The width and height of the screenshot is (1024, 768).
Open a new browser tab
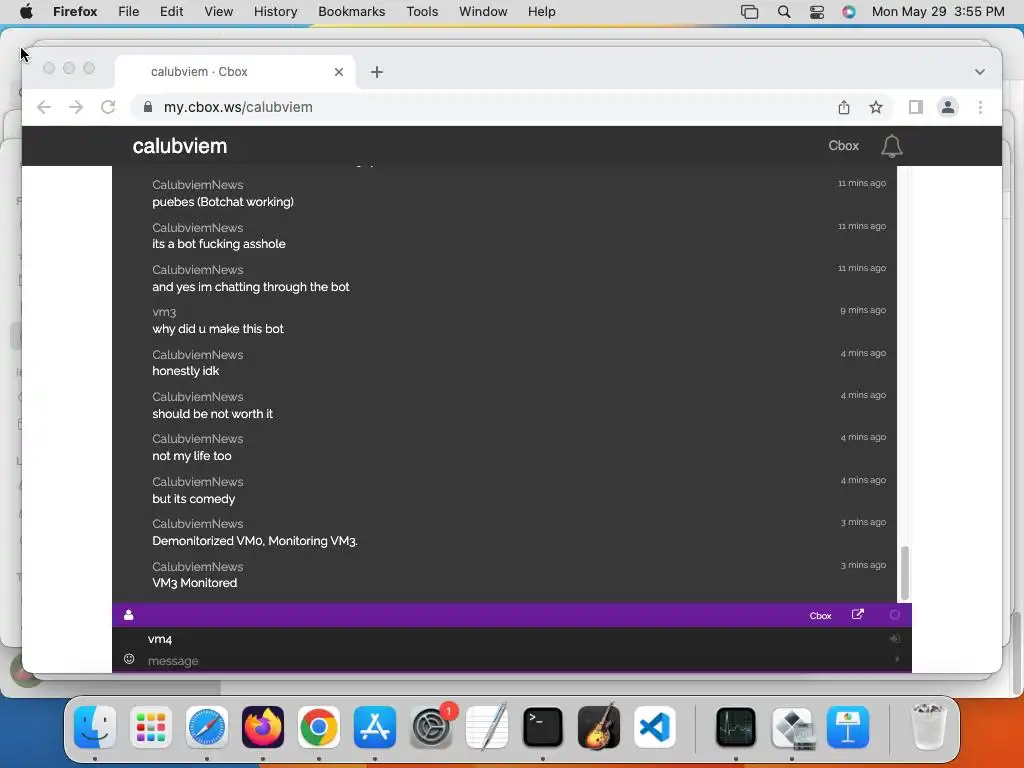[x=377, y=72]
